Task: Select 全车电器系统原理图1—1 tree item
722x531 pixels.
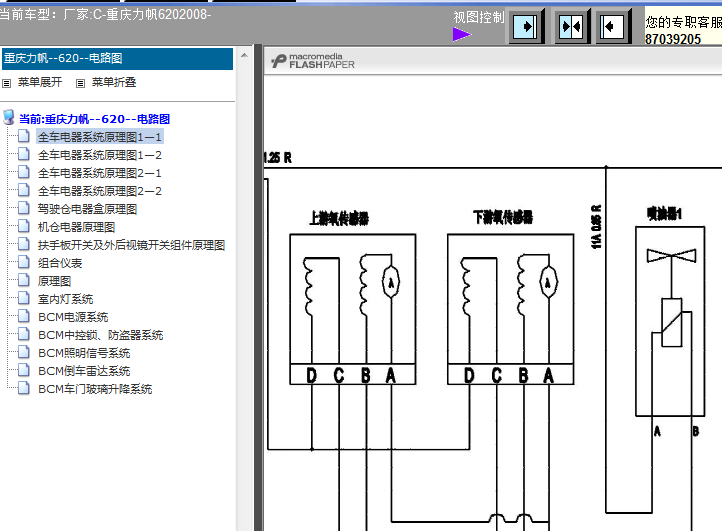Action: point(99,137)
